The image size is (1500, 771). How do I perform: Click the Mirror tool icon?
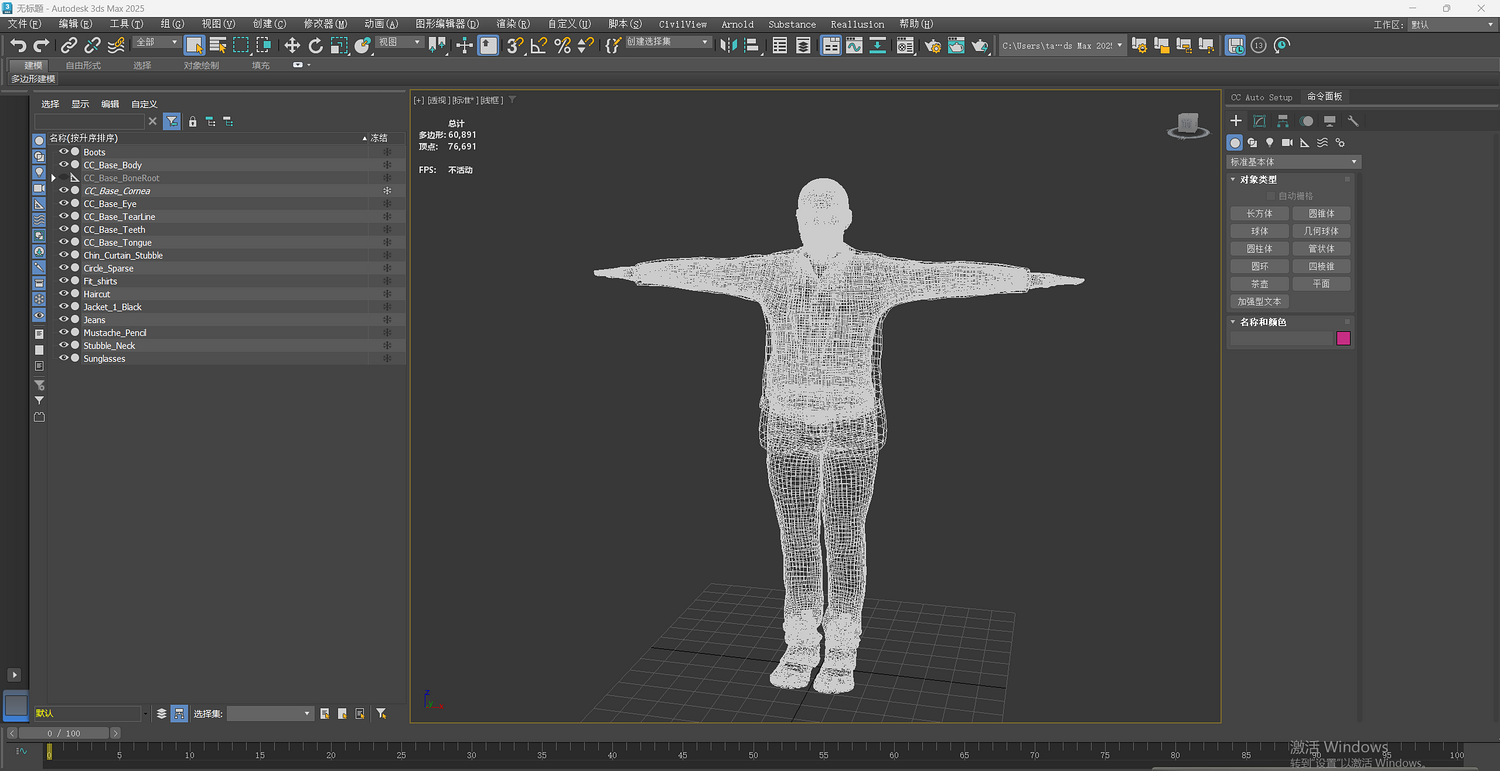pos(728,45)
